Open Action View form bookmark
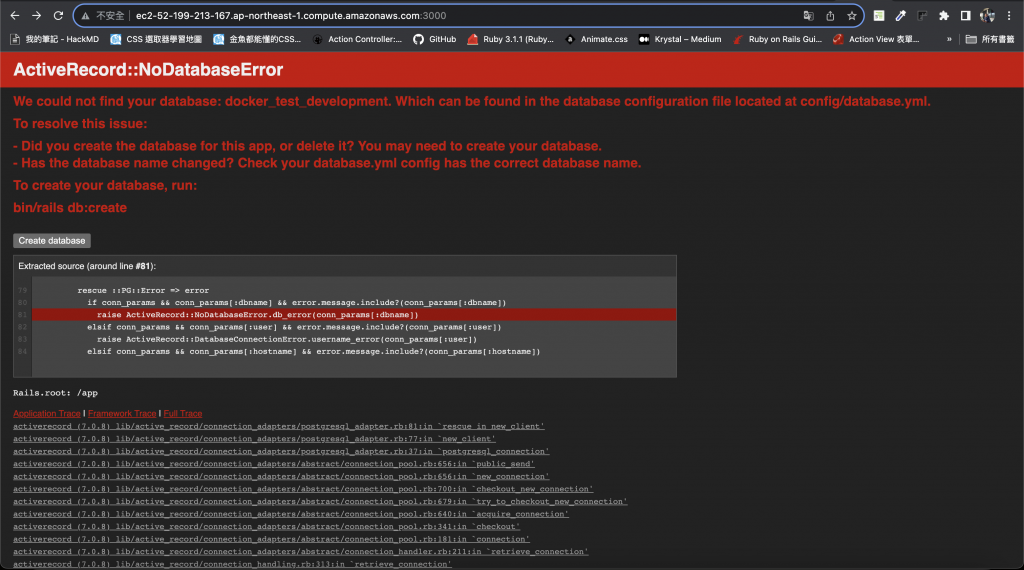 point(876,39)
